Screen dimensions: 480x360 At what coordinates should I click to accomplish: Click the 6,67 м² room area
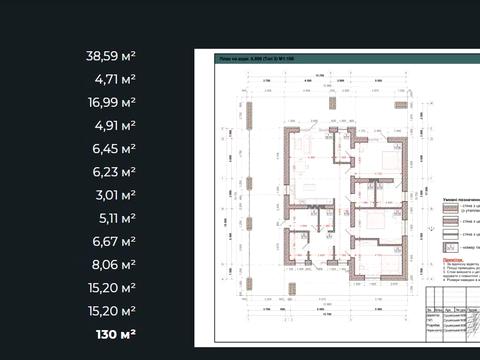click(114, 241)
